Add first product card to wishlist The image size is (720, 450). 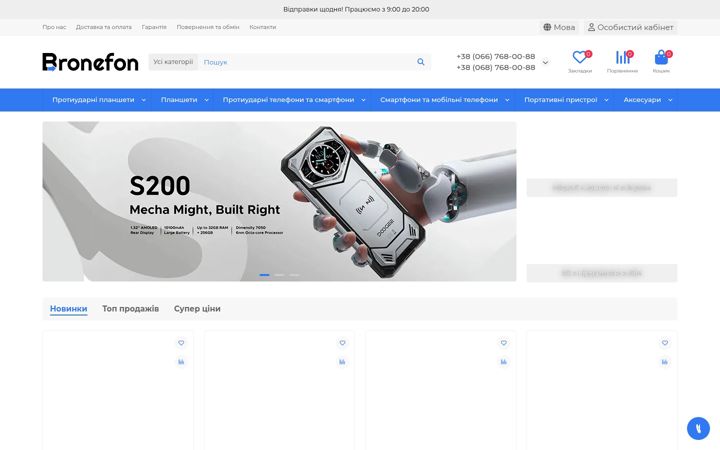click(181, 343)
